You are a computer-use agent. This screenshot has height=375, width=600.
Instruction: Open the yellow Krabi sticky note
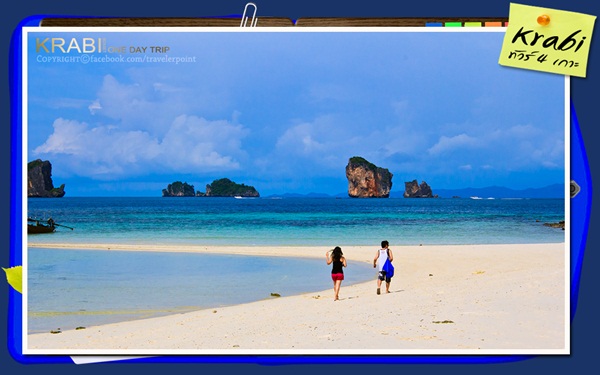pos(547,40)
